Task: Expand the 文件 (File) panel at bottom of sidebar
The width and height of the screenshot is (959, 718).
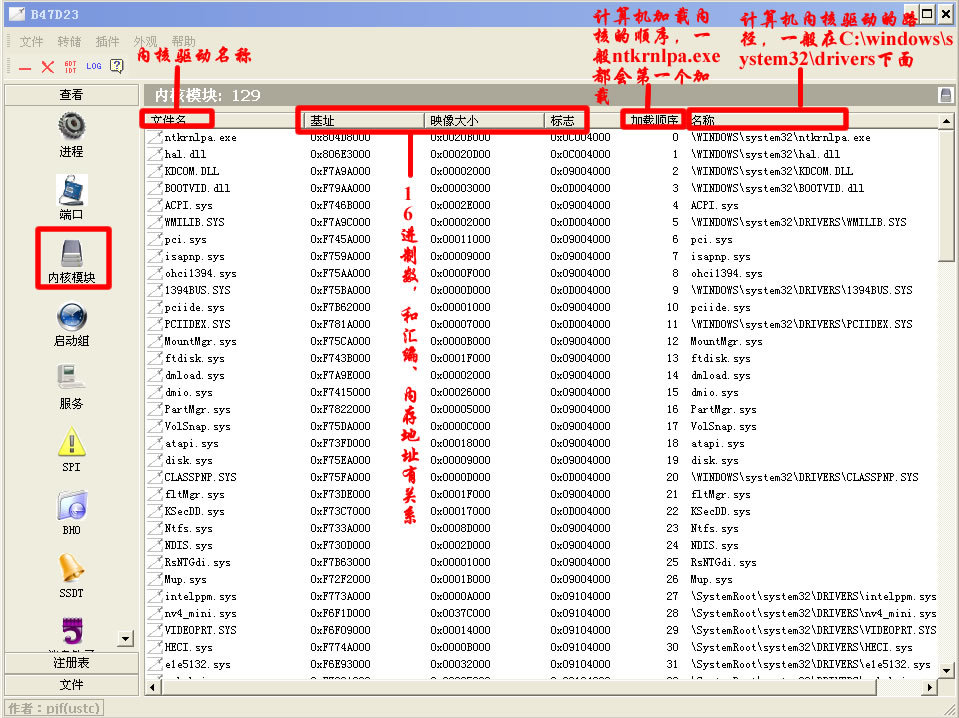Action: (70, 684)
